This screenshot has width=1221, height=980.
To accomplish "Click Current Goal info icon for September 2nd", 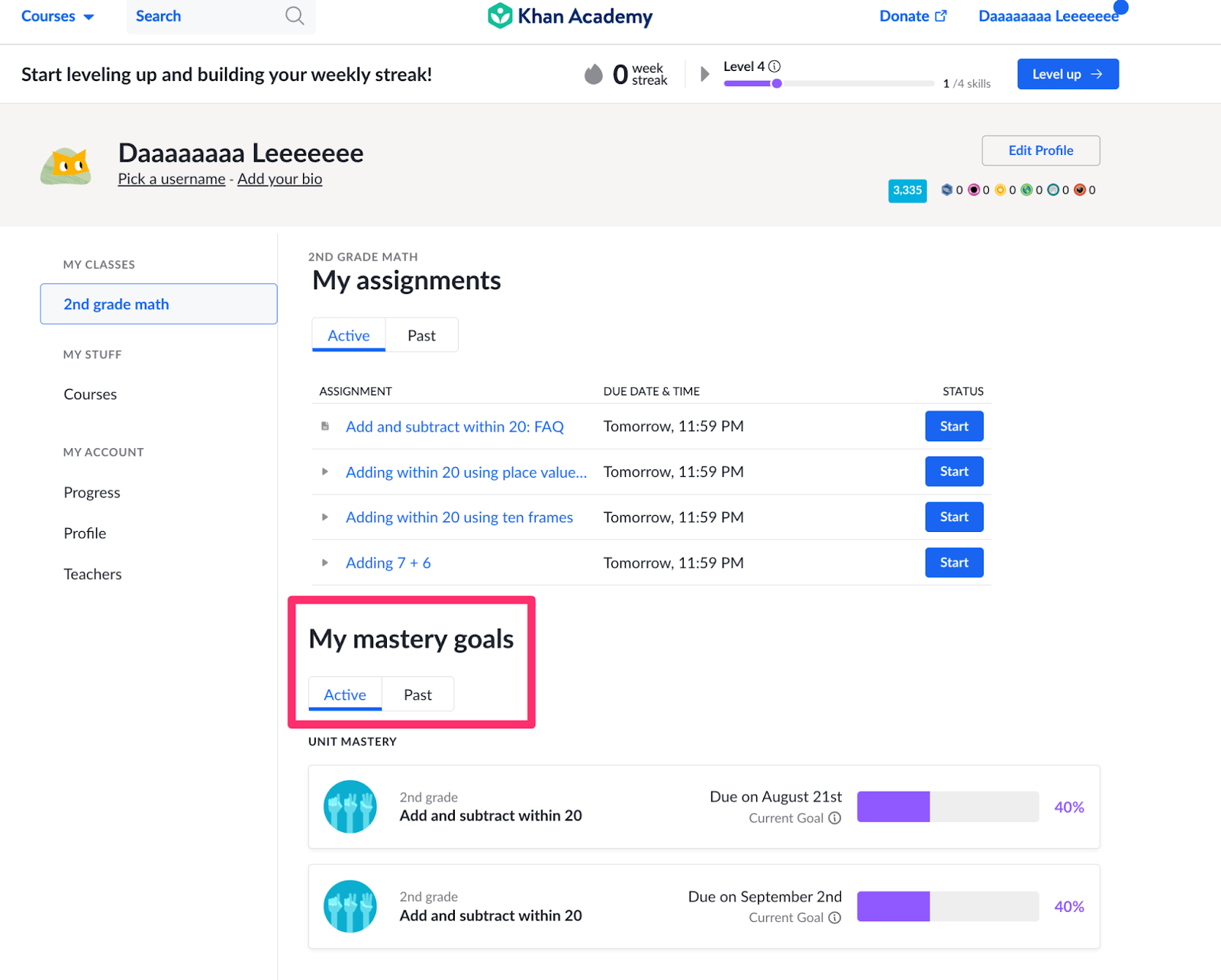I will pyautogui.click(x=835, y=917).
